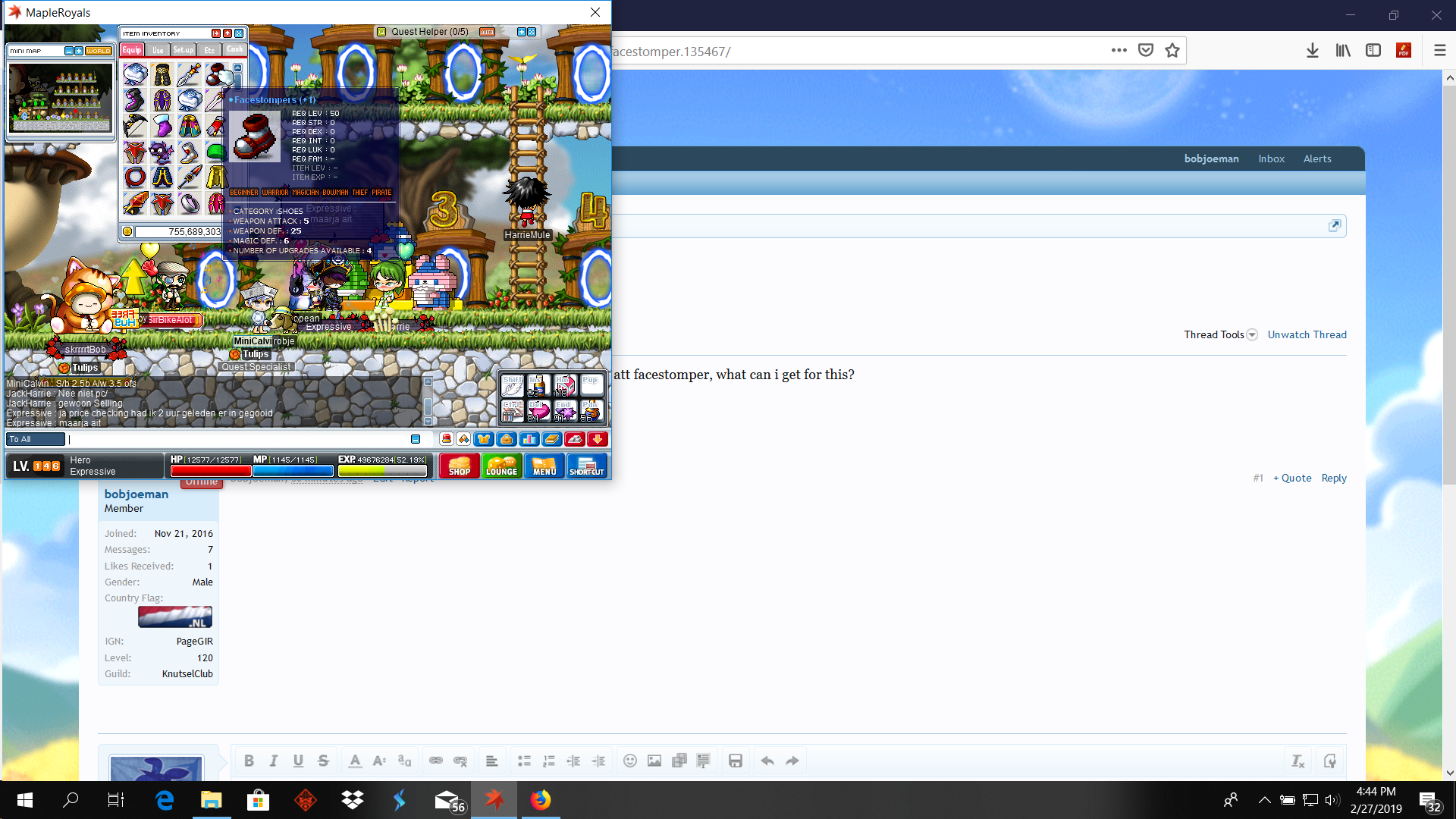Use the Del quick slot item
Viewport: 1456px width, 819px height.
coord(538,410)
